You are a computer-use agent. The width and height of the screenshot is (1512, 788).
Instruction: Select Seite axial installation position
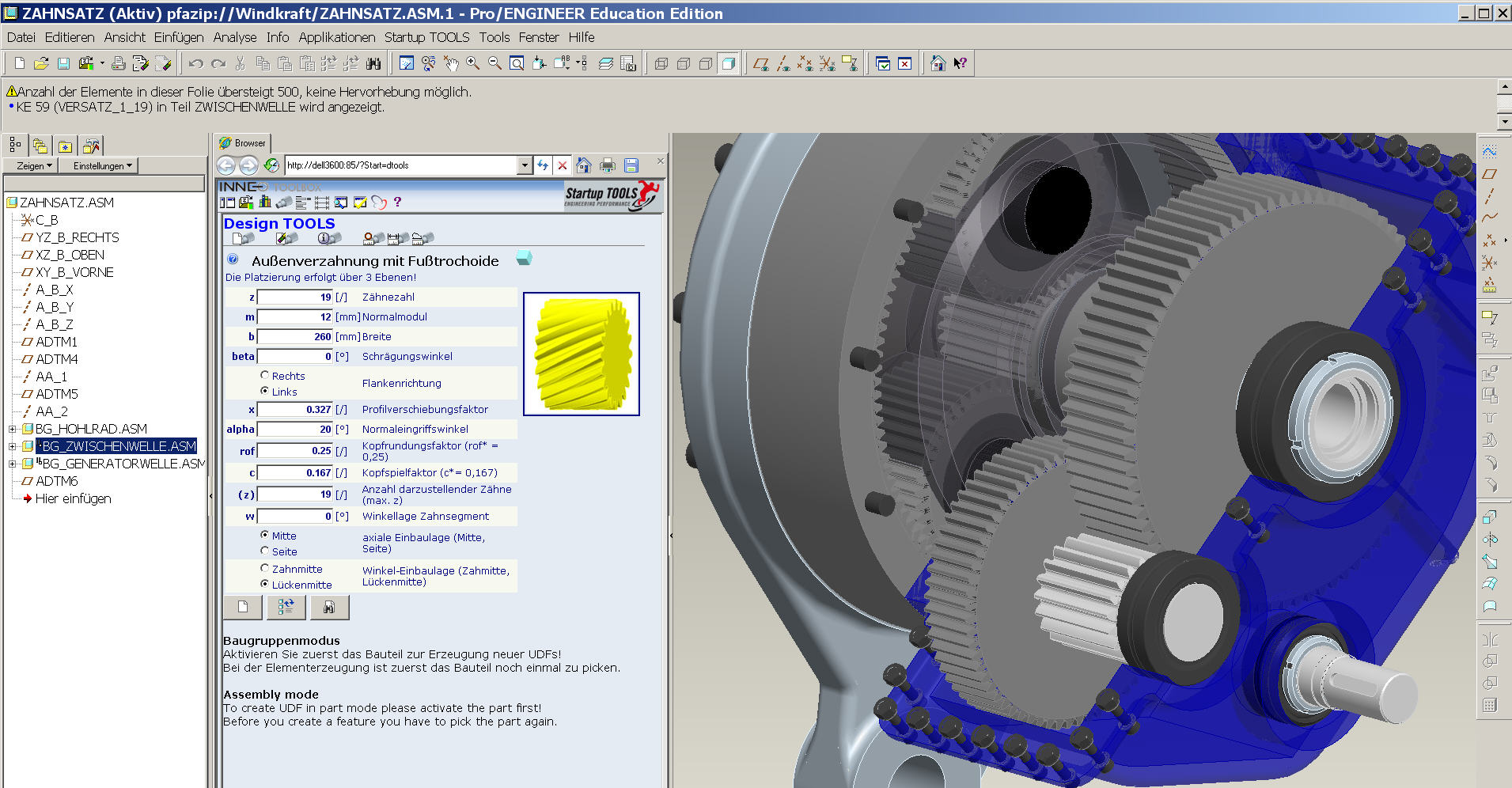click(265, 551)
